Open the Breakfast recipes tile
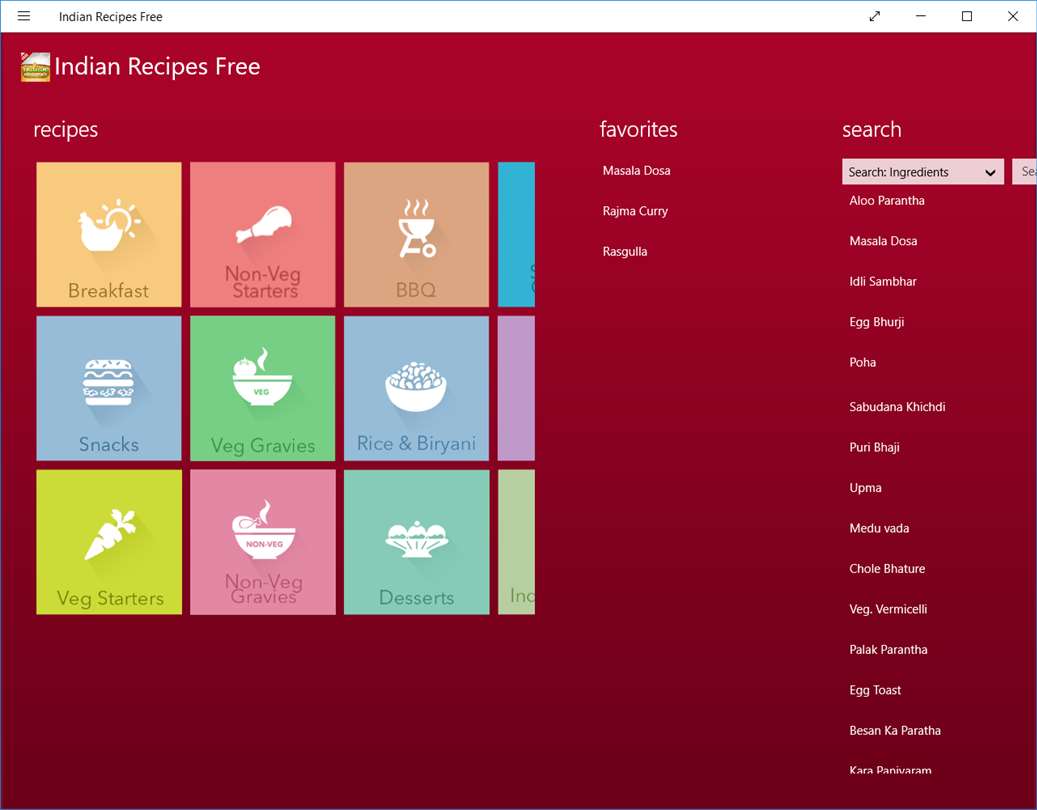This screenshot has height=810, width=1037. [108, 234]
